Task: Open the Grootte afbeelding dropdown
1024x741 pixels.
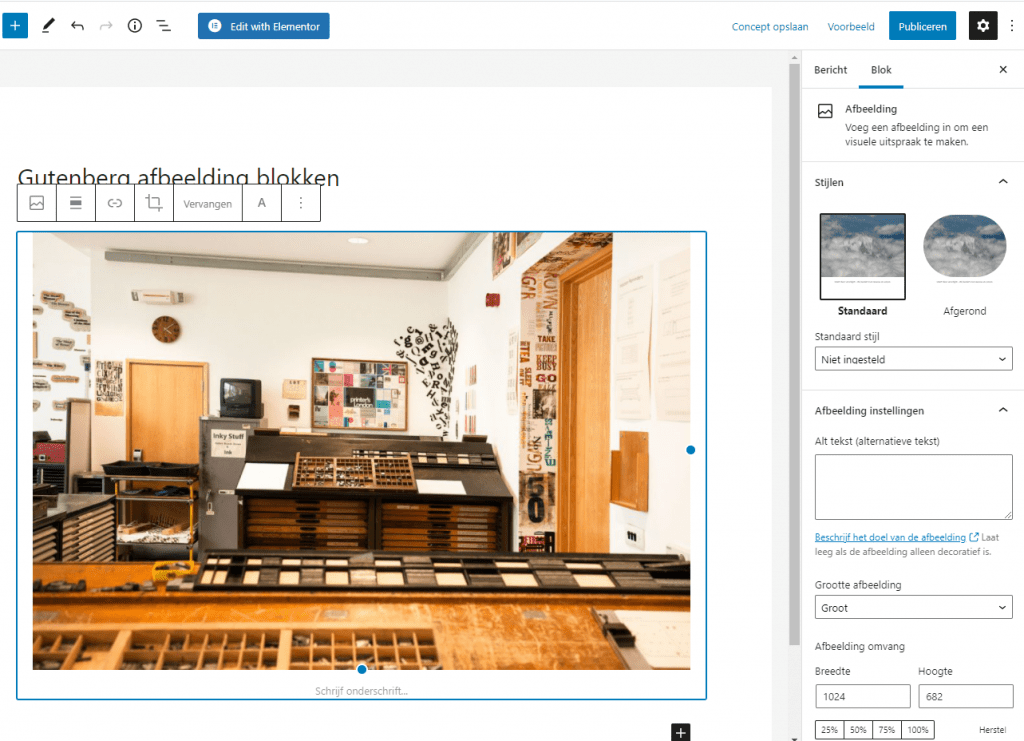Action: pyautogui.click(x=913, y=608)
